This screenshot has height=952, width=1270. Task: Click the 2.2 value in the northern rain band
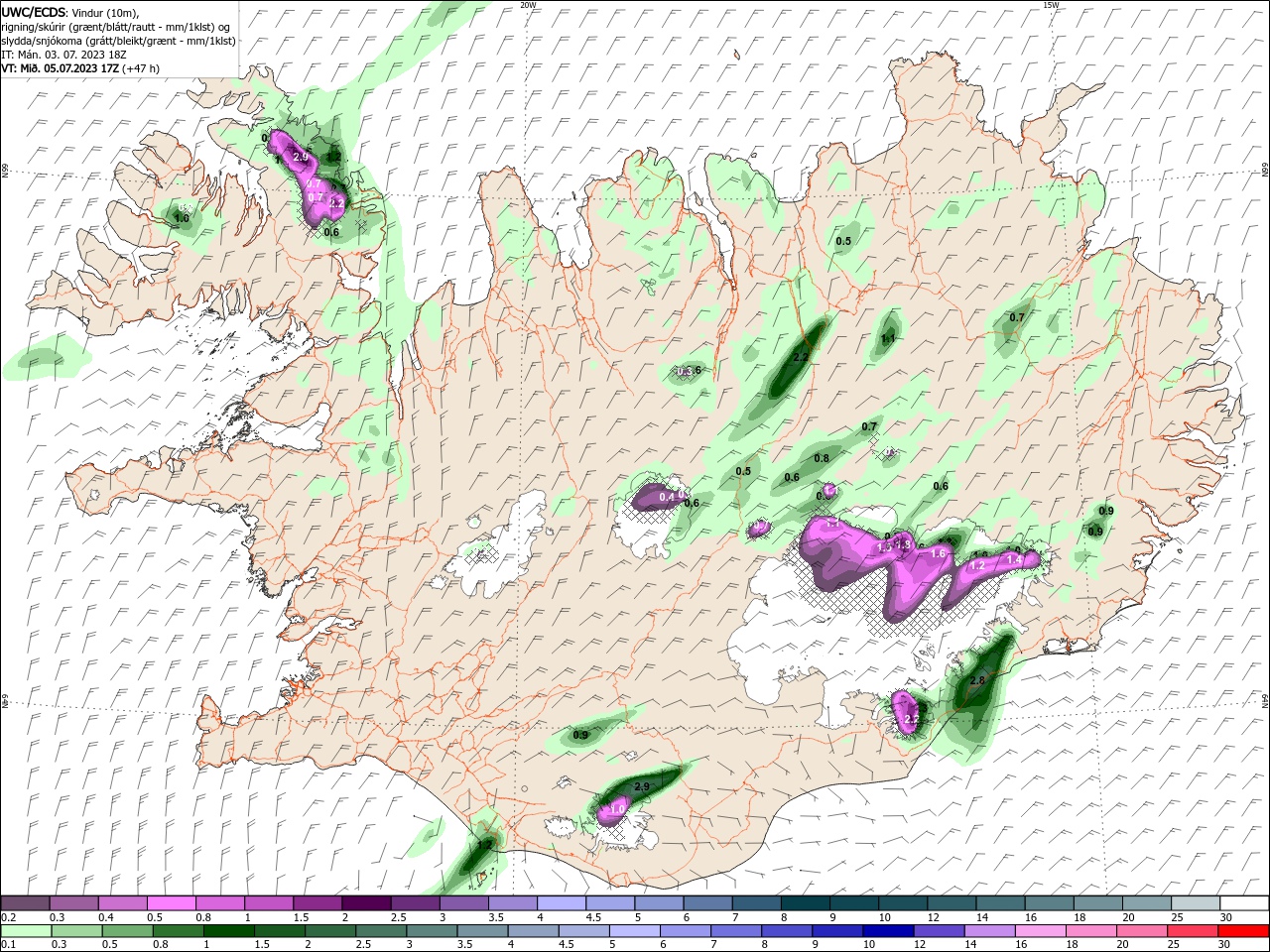pyautogui.click(x=802, y=357)
